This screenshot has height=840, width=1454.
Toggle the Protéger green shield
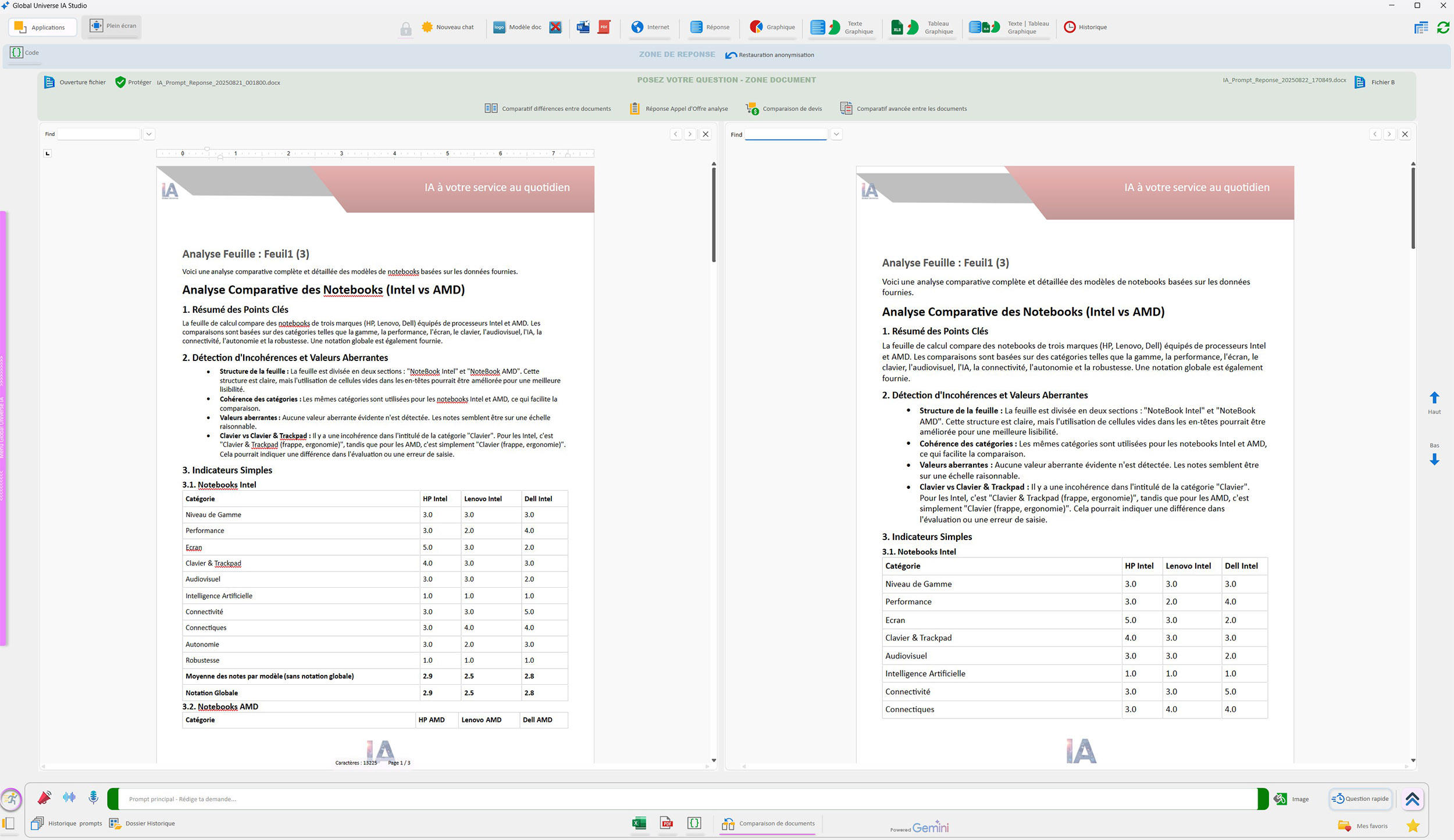pos(120,82)
